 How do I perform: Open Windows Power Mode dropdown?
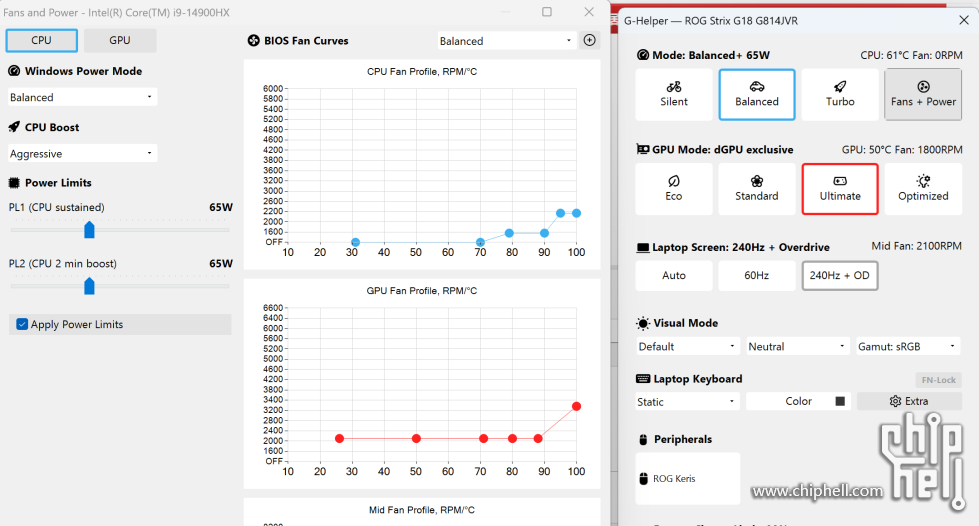click(x=82, y=97)
